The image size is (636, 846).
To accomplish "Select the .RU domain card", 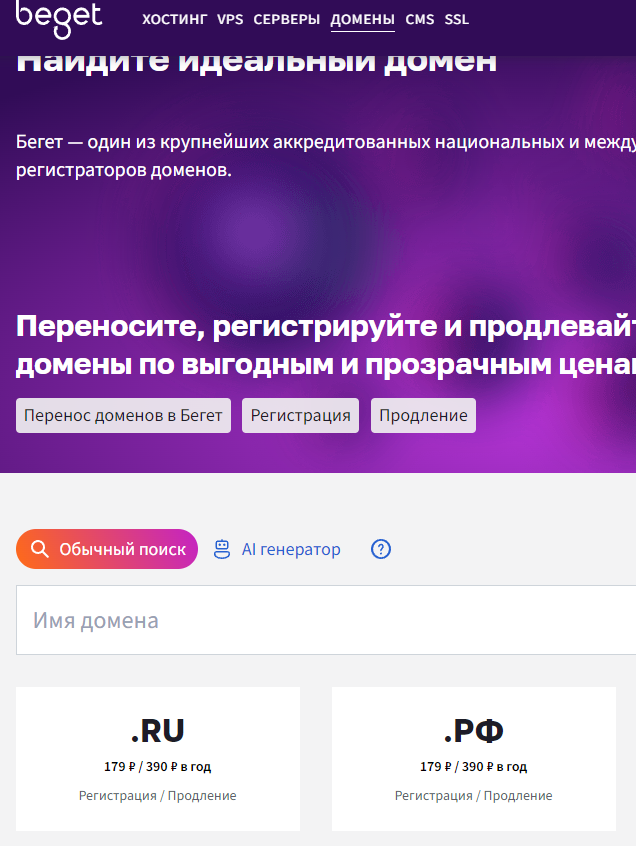I will point(158,759).
